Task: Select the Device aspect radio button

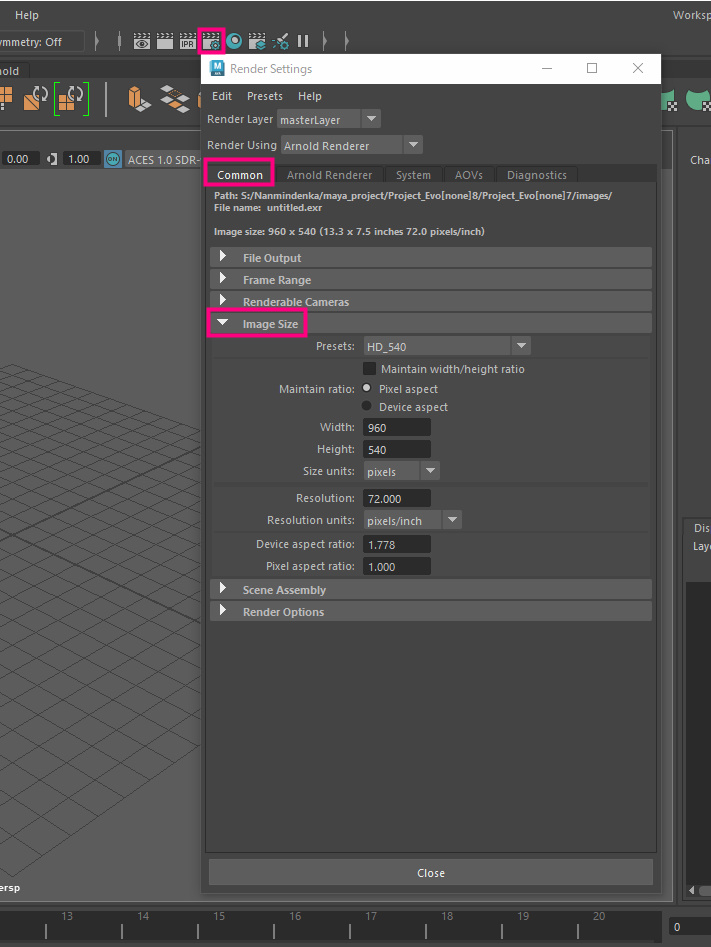Action: pos(367,406)
